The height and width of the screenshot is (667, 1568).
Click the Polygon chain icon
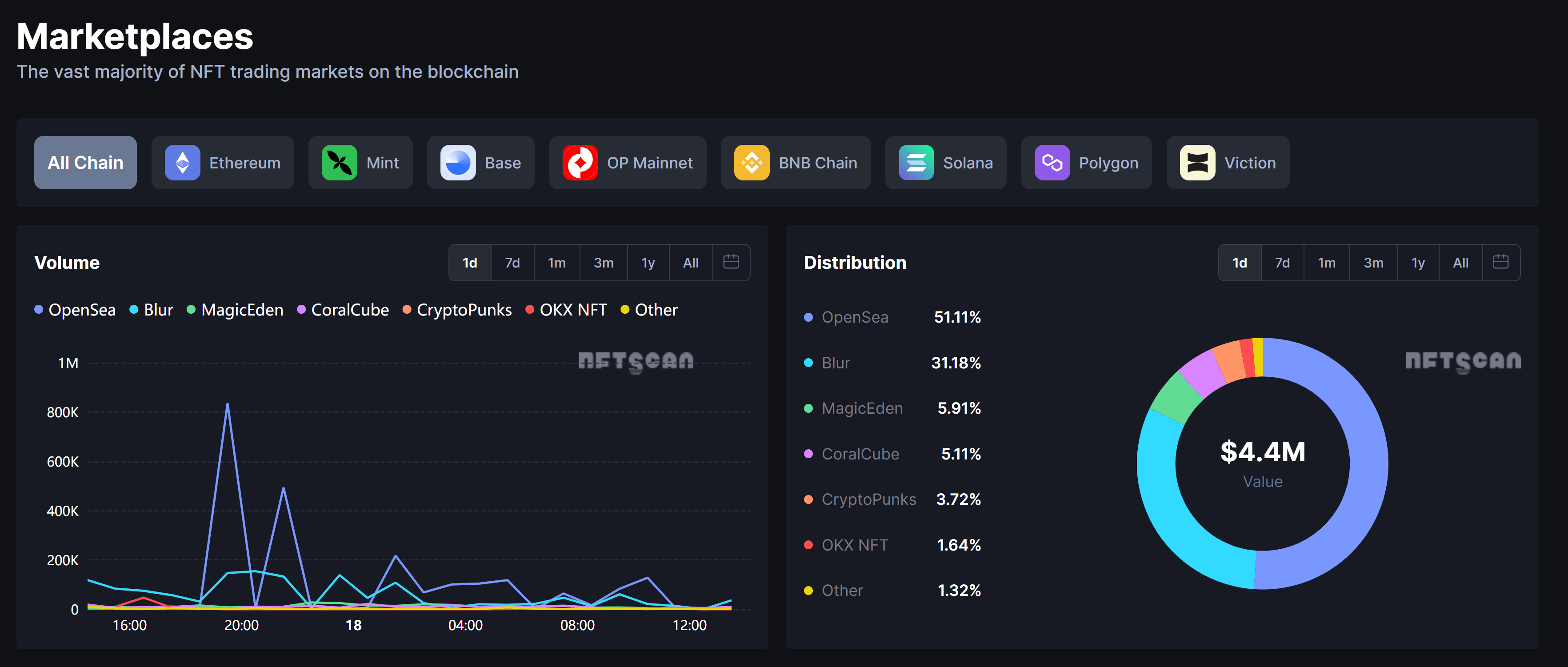(1052, 163)
